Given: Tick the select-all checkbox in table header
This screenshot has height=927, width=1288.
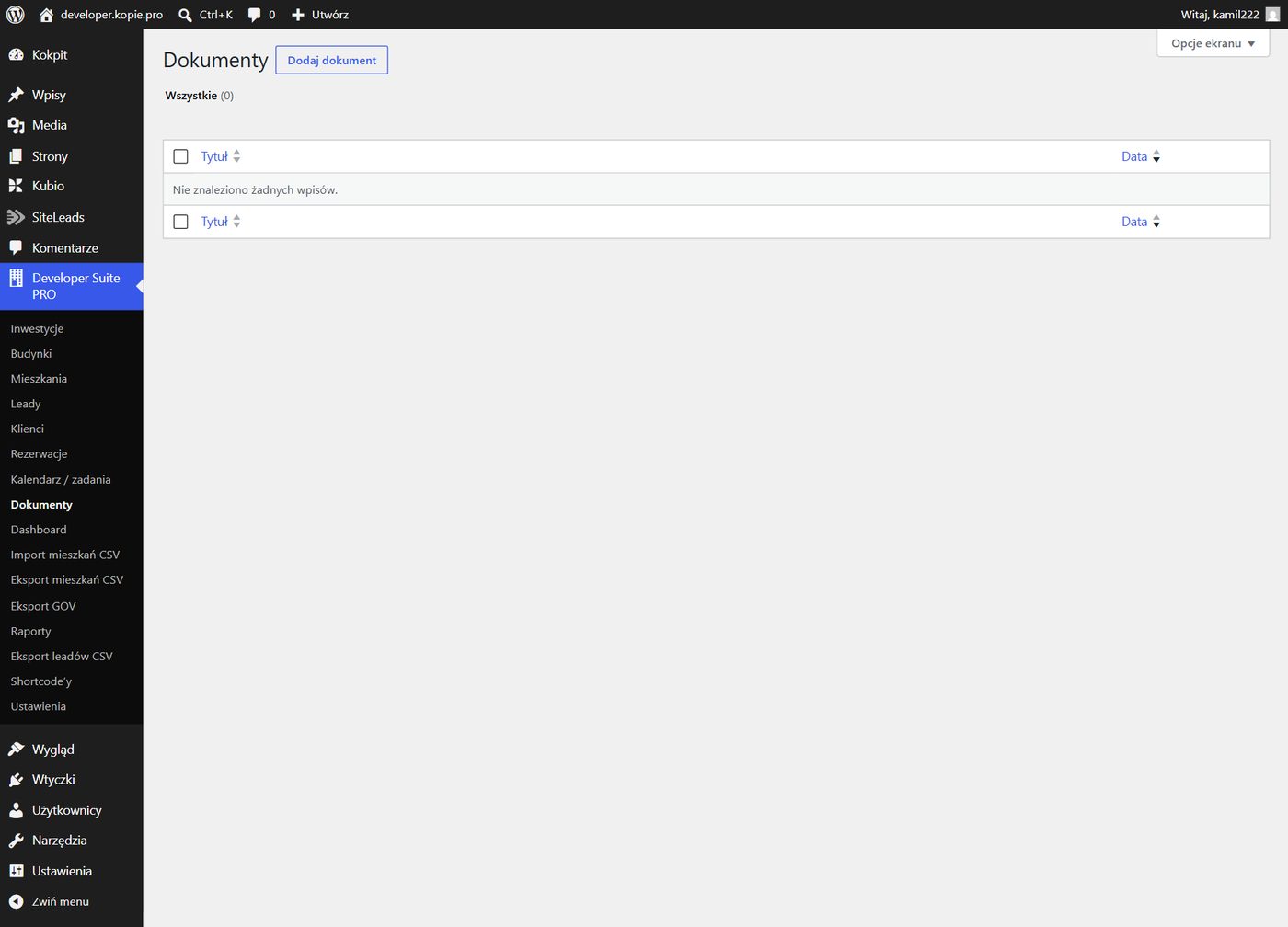Looking at the screenshot, I should click(180, 156).
